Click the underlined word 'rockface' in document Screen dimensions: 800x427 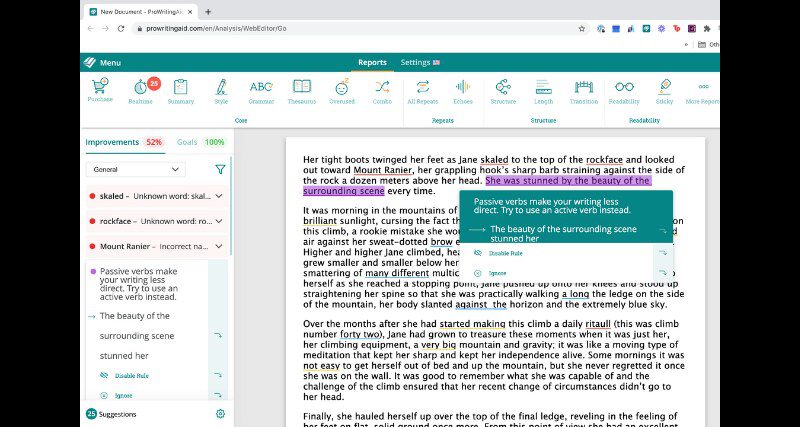click(604, 160)
